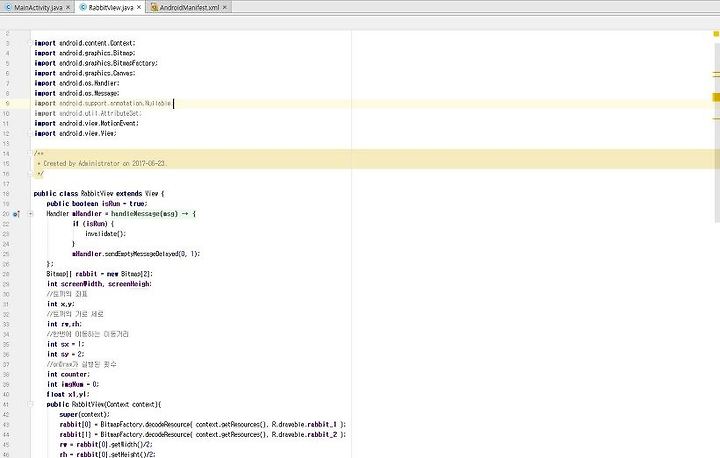720x458 pixels.
Task: Click the class icon on MainActivity.java tab
Action: tap(8, 7)
